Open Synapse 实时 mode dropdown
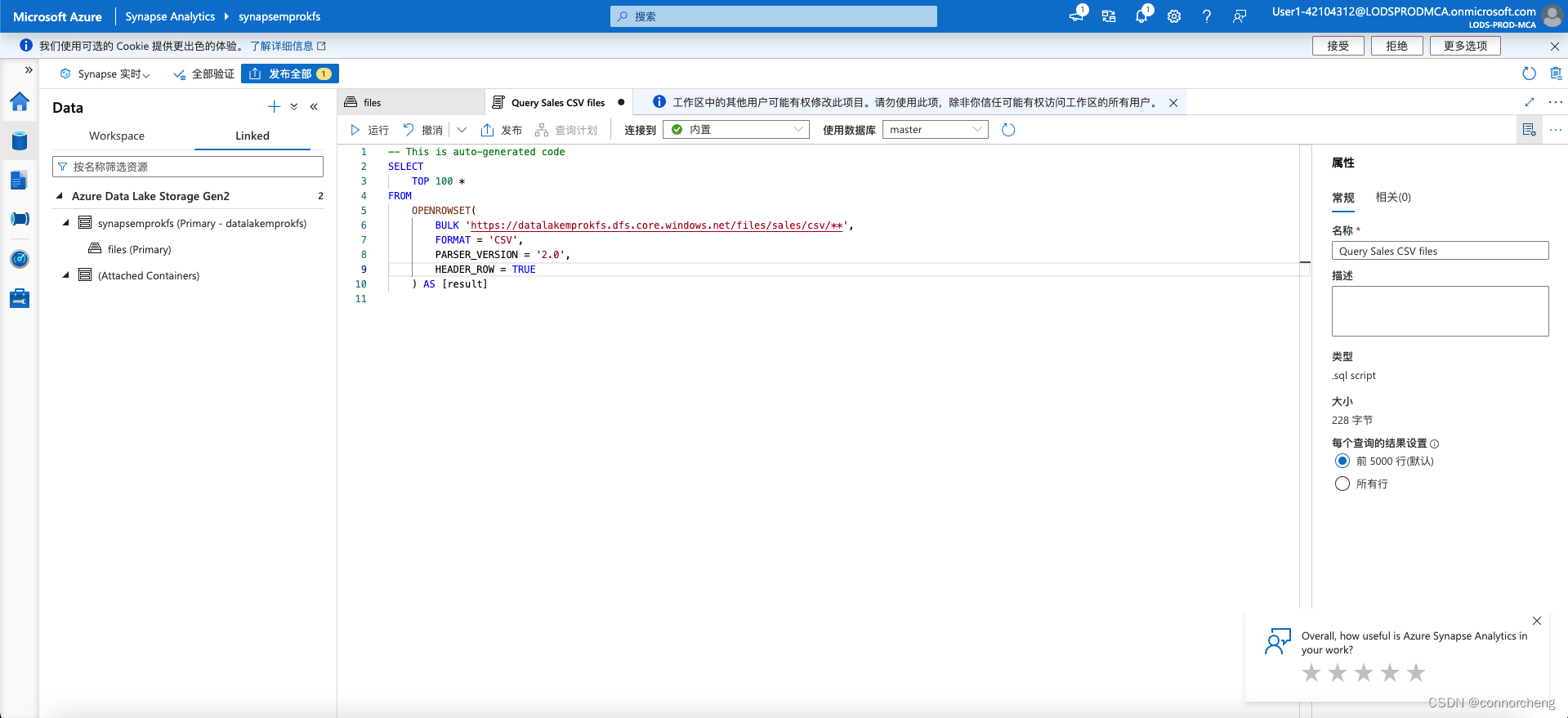Screen dimensions: 1568x718 (x=105, y=74)
